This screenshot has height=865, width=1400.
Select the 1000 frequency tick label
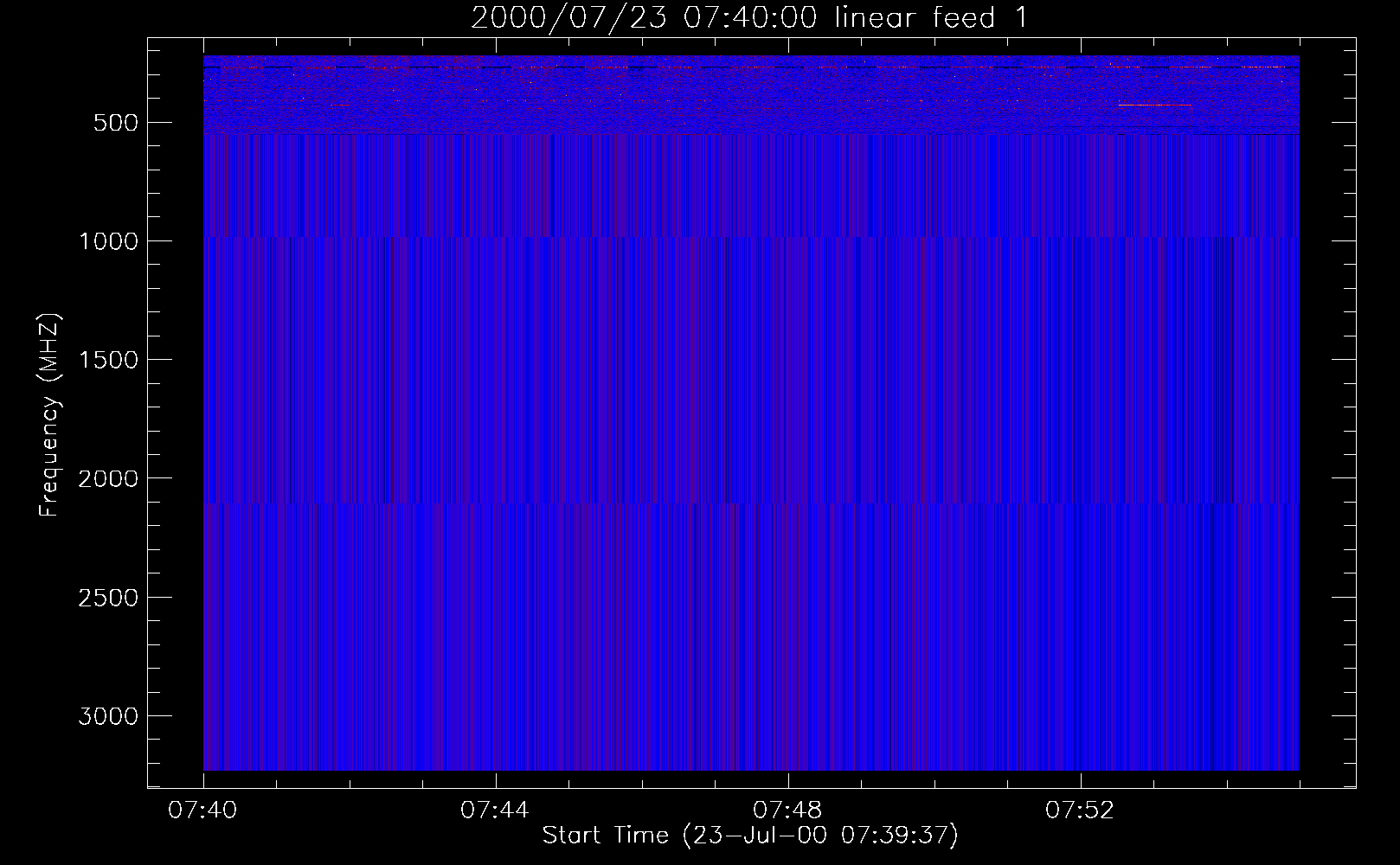pos(108,241)
